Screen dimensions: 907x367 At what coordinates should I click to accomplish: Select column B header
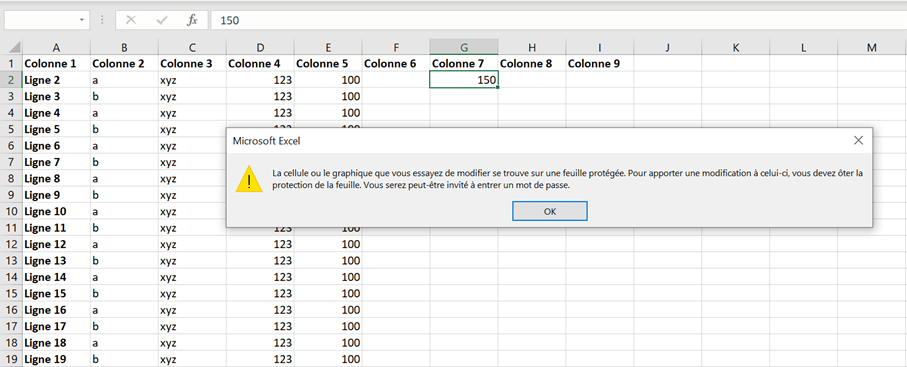pos(124,47)
